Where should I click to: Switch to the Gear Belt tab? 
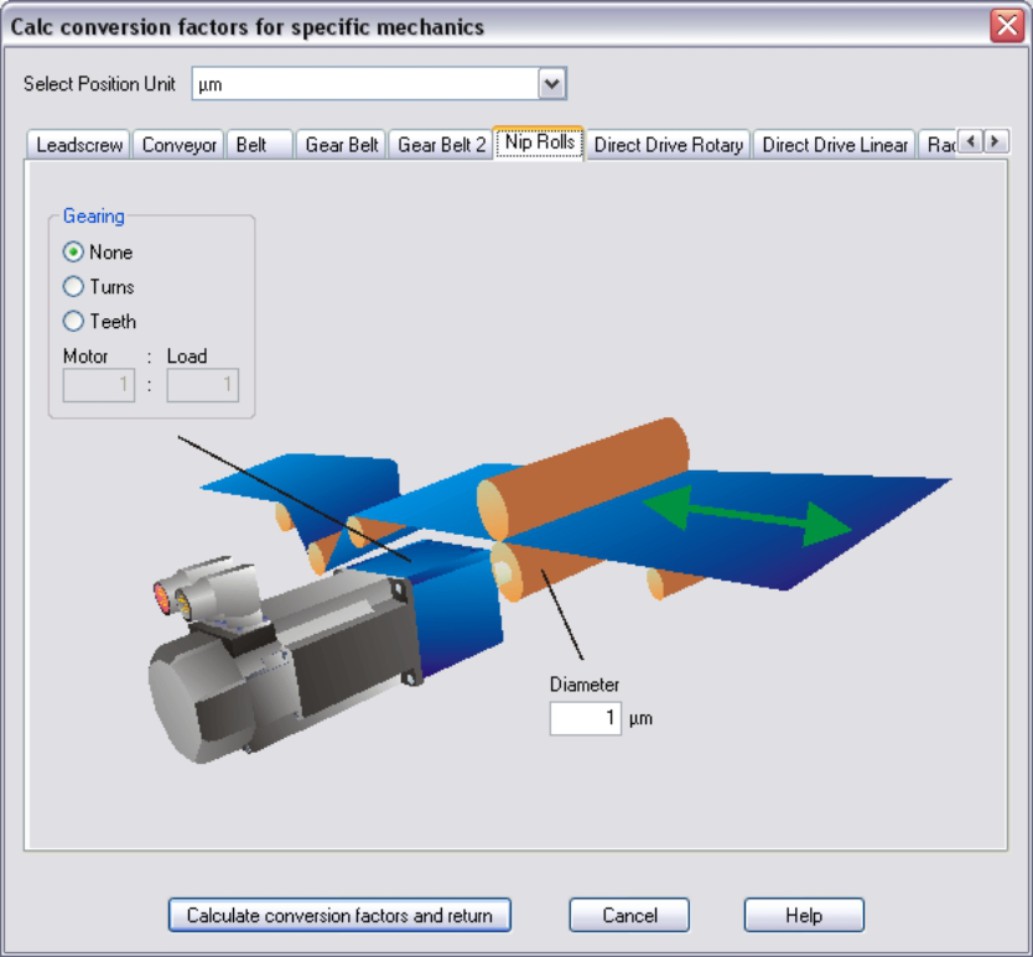(x=341, y=145)
